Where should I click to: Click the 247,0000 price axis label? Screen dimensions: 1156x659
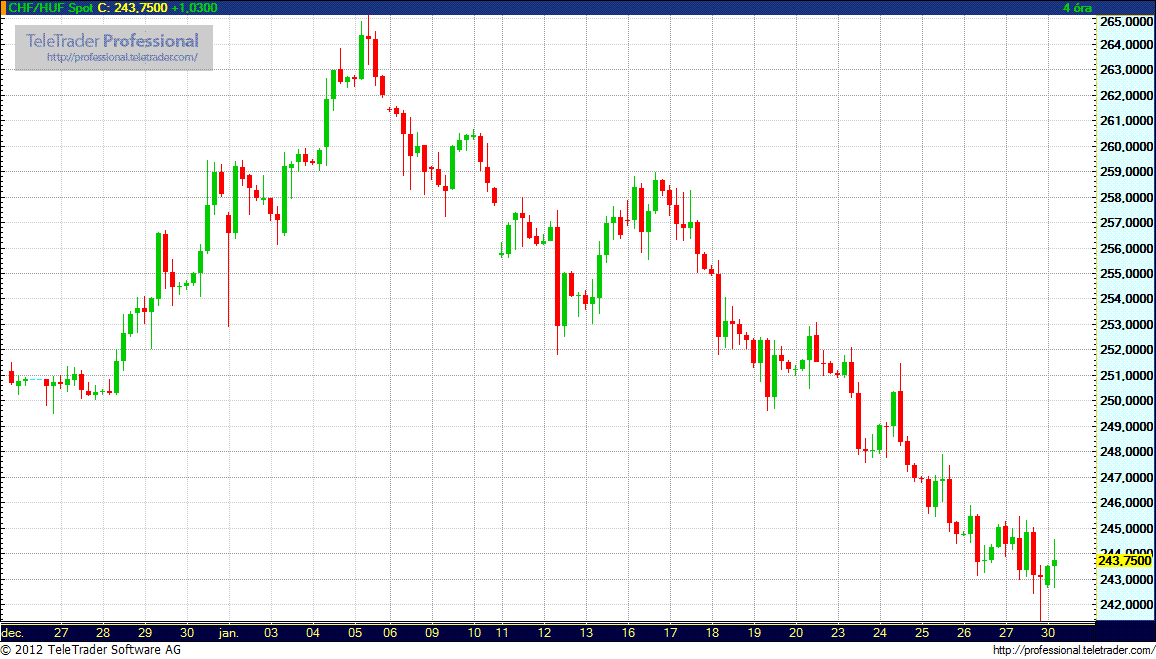click(x=1127, y=478)
